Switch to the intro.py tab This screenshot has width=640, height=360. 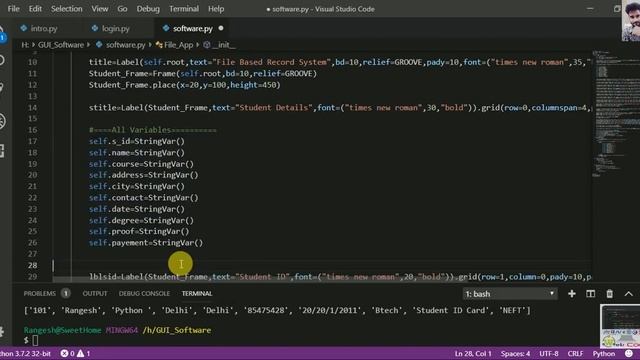pos(44,28)
